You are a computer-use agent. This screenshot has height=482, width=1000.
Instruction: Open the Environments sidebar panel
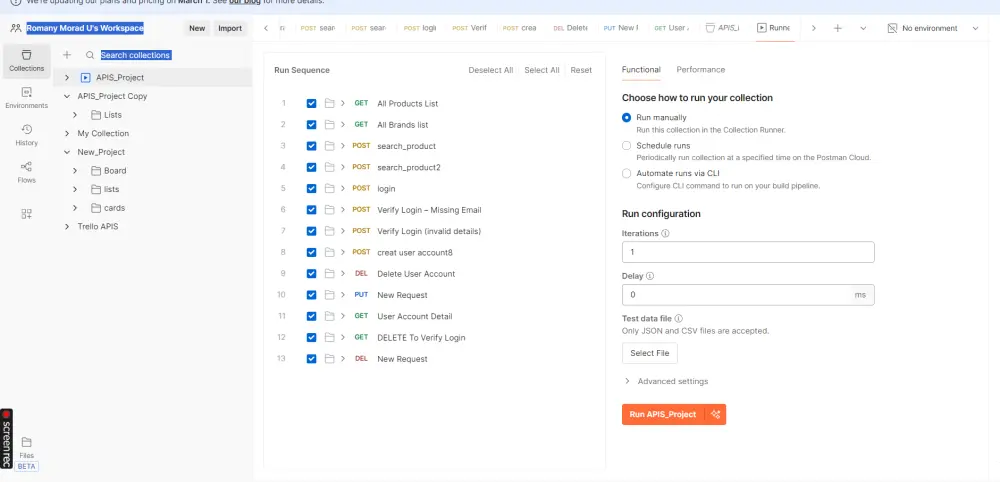pyautogui.click(x=26, y=98)
